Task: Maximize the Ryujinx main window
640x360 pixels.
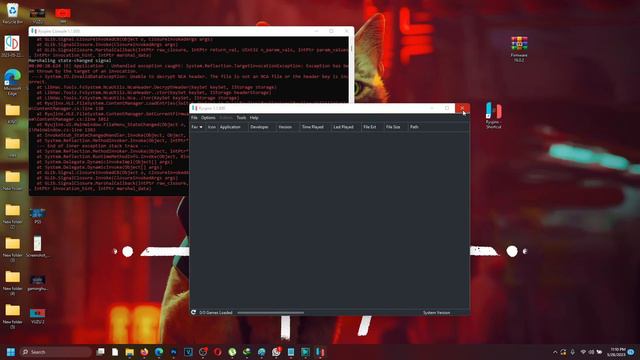Action: (x=447, y=108)
